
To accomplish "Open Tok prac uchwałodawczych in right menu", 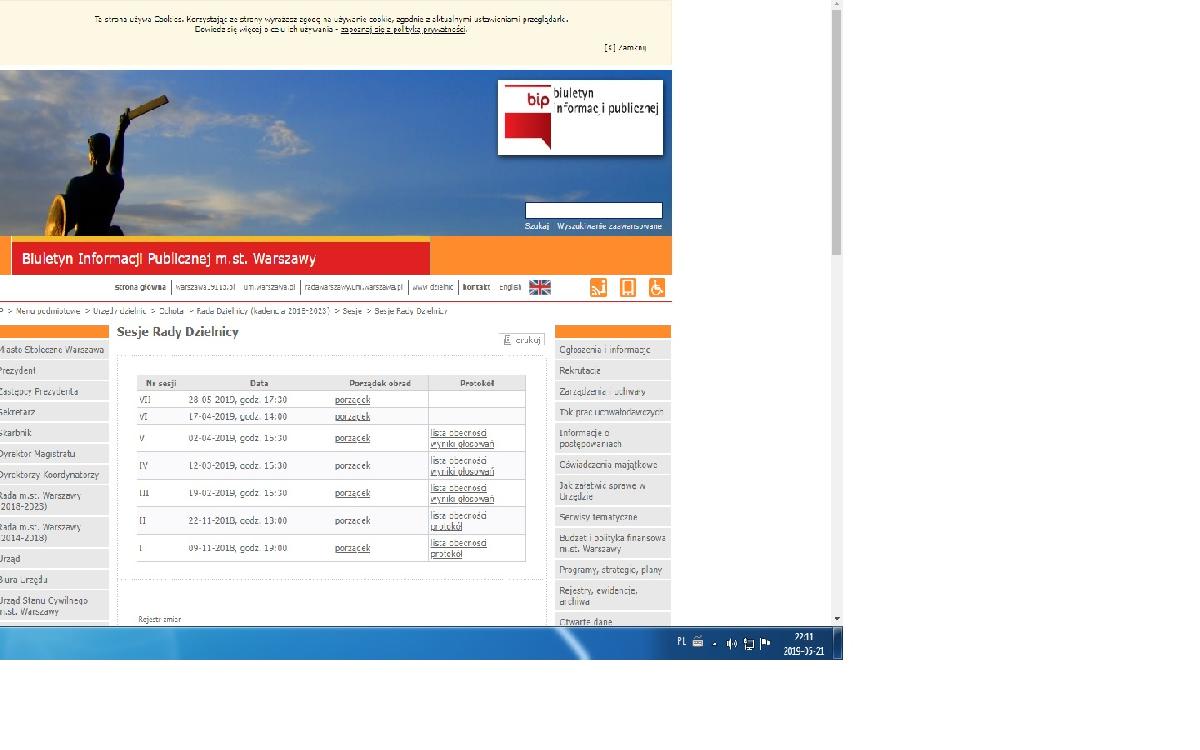I will pos(612,412).
